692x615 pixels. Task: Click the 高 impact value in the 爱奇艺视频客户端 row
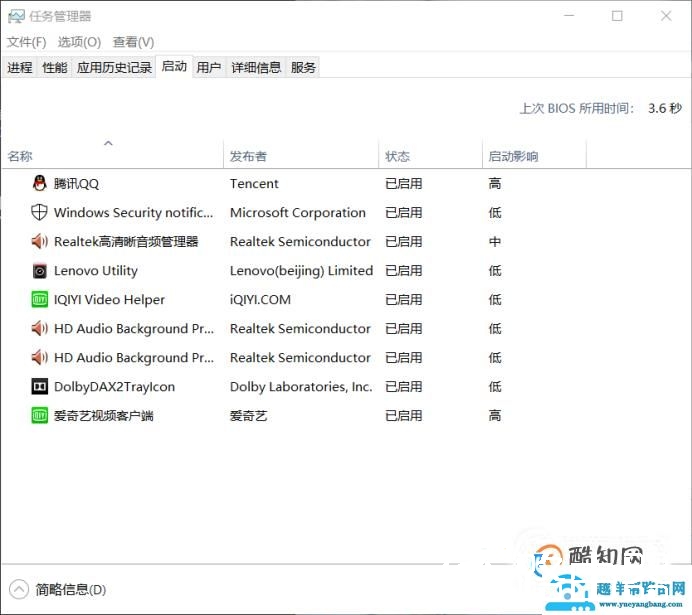pos(495,416)
